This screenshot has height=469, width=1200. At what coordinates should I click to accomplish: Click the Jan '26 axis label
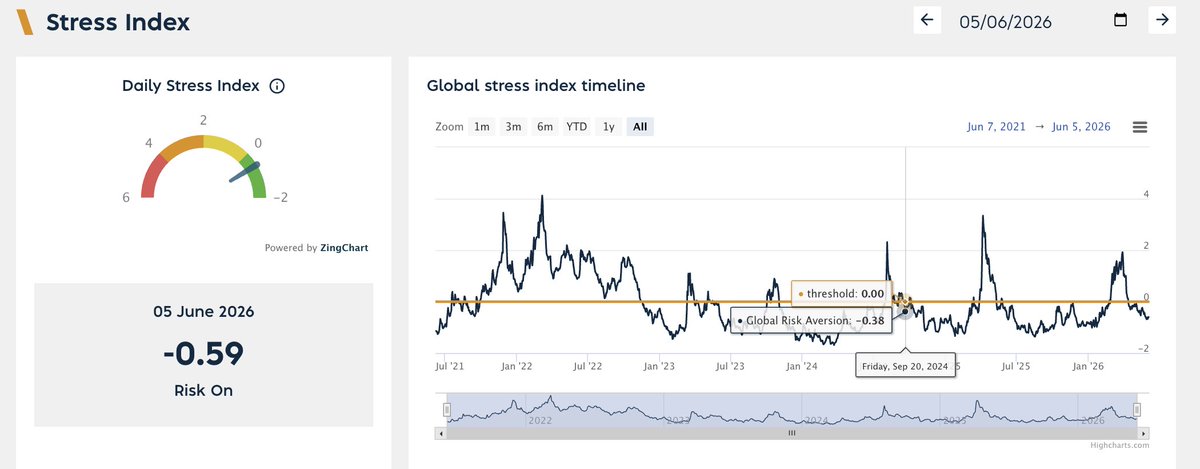click(x=1089, y=367)
